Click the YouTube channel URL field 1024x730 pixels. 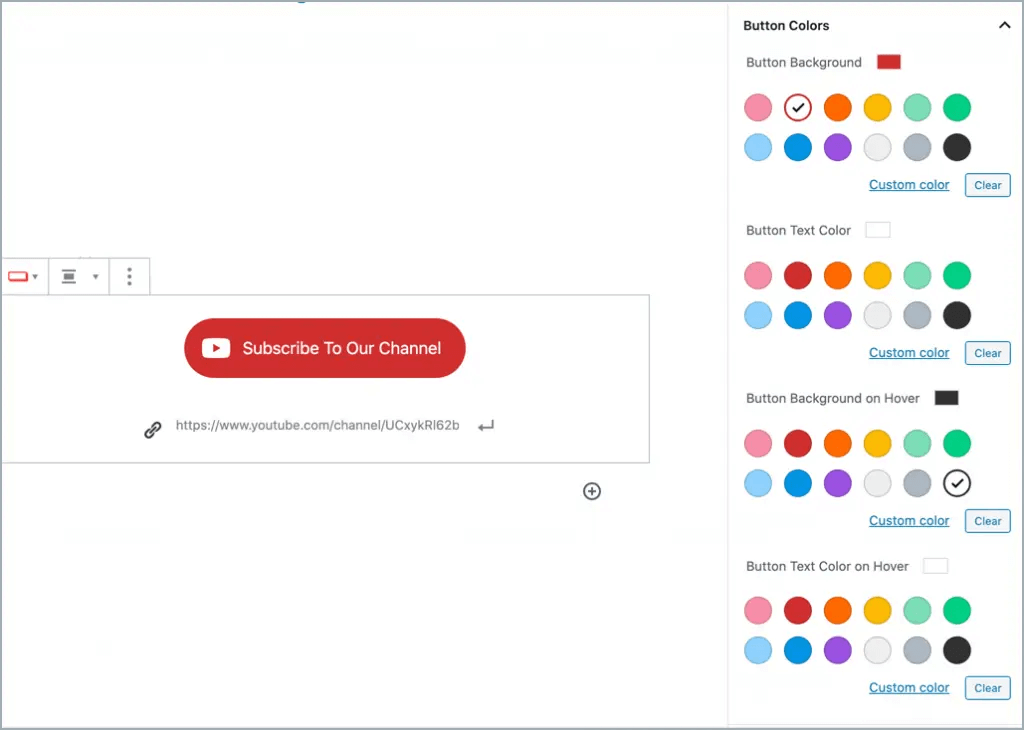[x=317, y=426]
